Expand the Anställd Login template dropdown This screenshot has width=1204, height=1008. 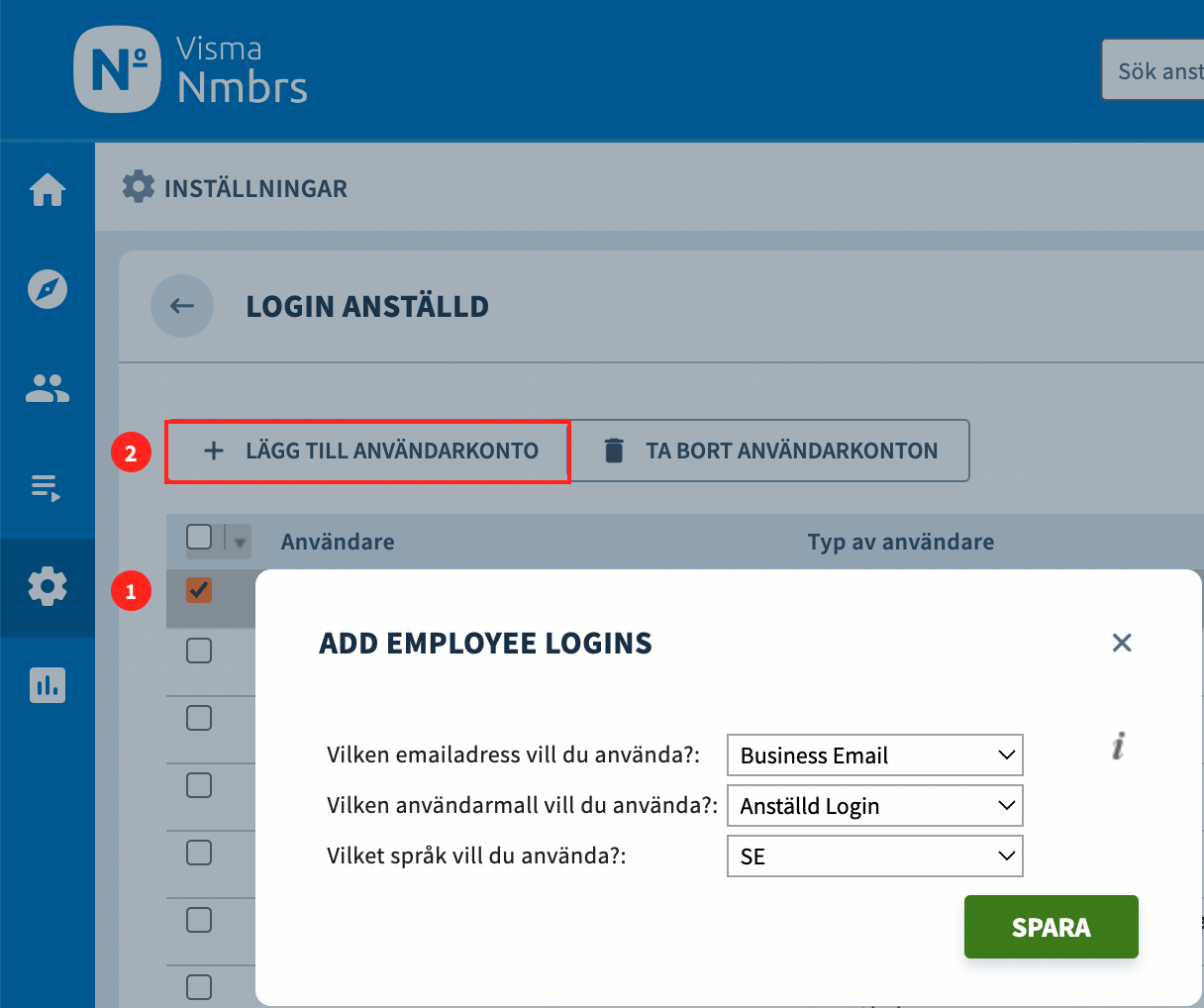click(874, 805)
